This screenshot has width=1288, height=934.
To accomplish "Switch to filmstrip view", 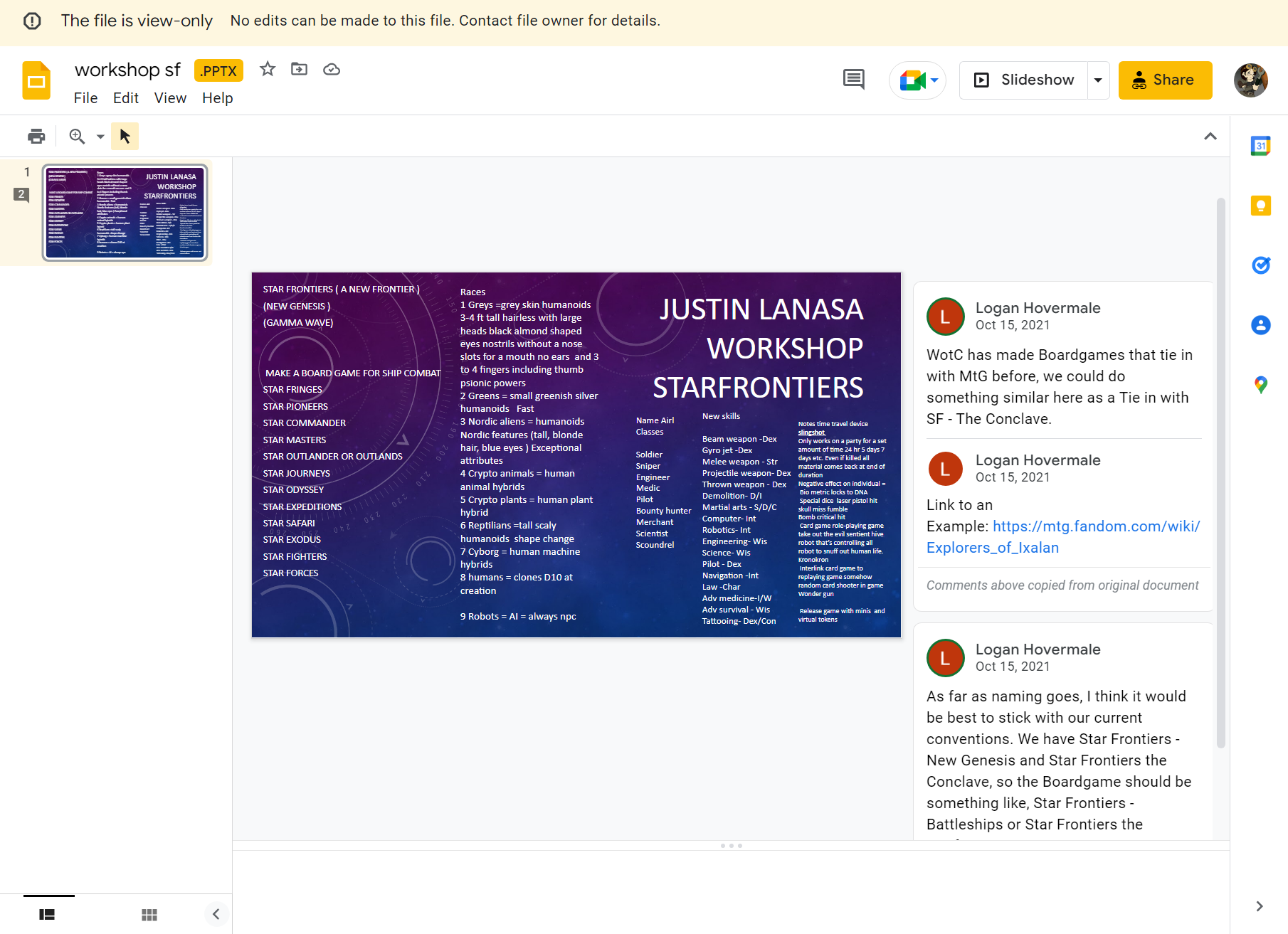I will [48, 915].
